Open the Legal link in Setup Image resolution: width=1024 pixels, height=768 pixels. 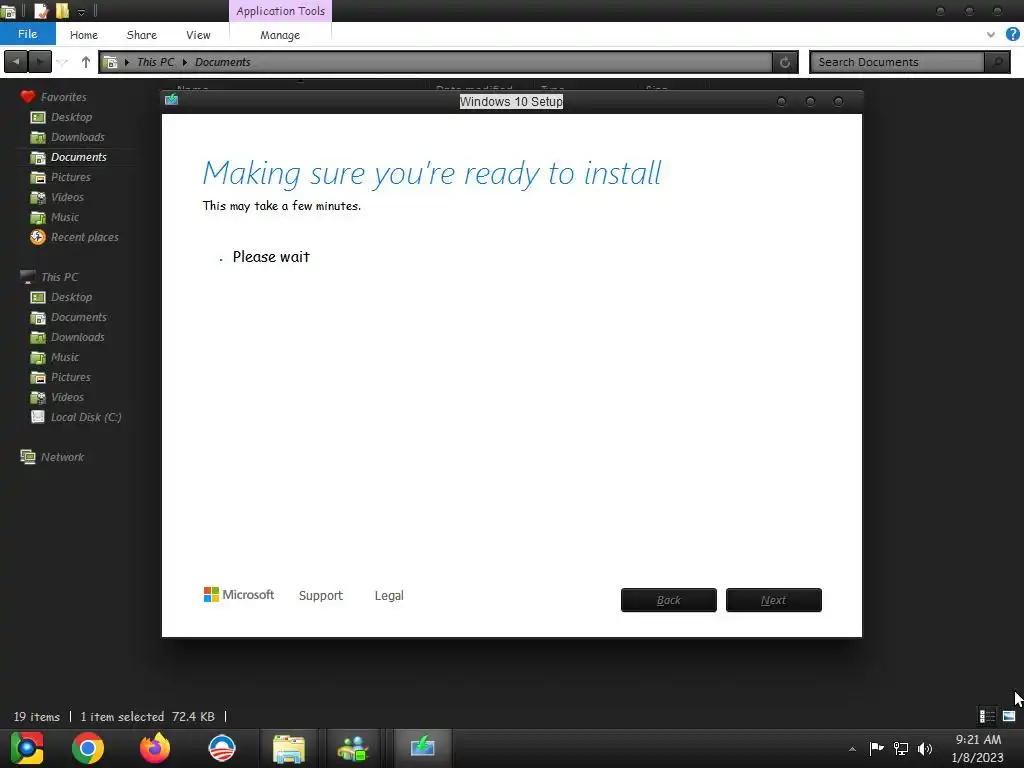coord(389,596)
